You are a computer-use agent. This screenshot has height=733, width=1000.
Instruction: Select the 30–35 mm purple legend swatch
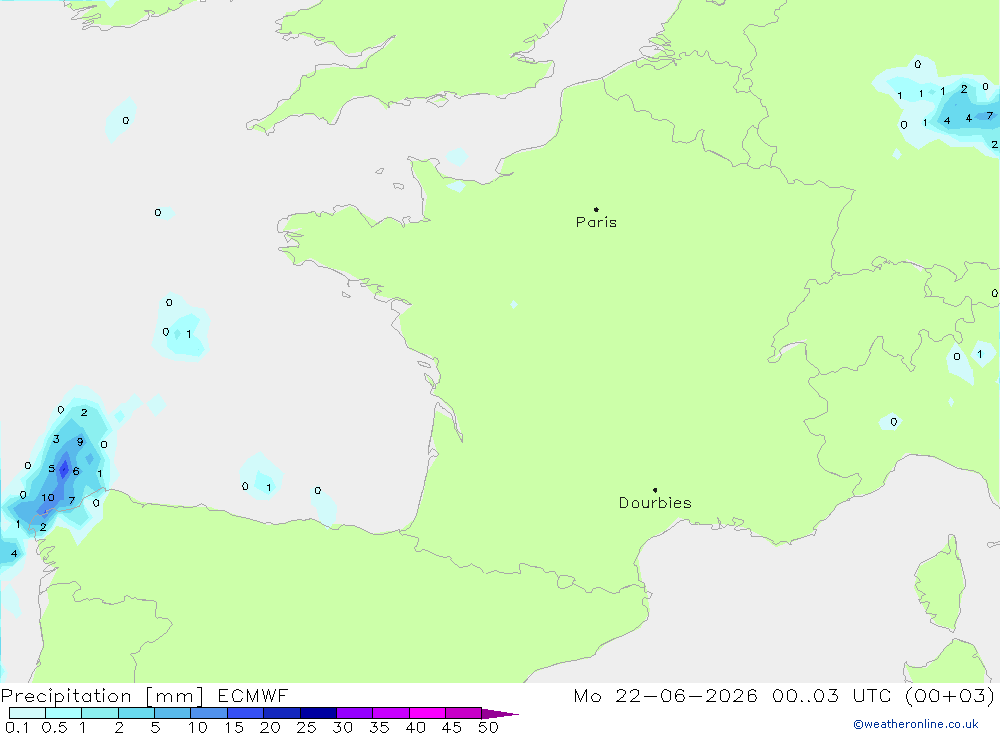(x=354, y=713)
